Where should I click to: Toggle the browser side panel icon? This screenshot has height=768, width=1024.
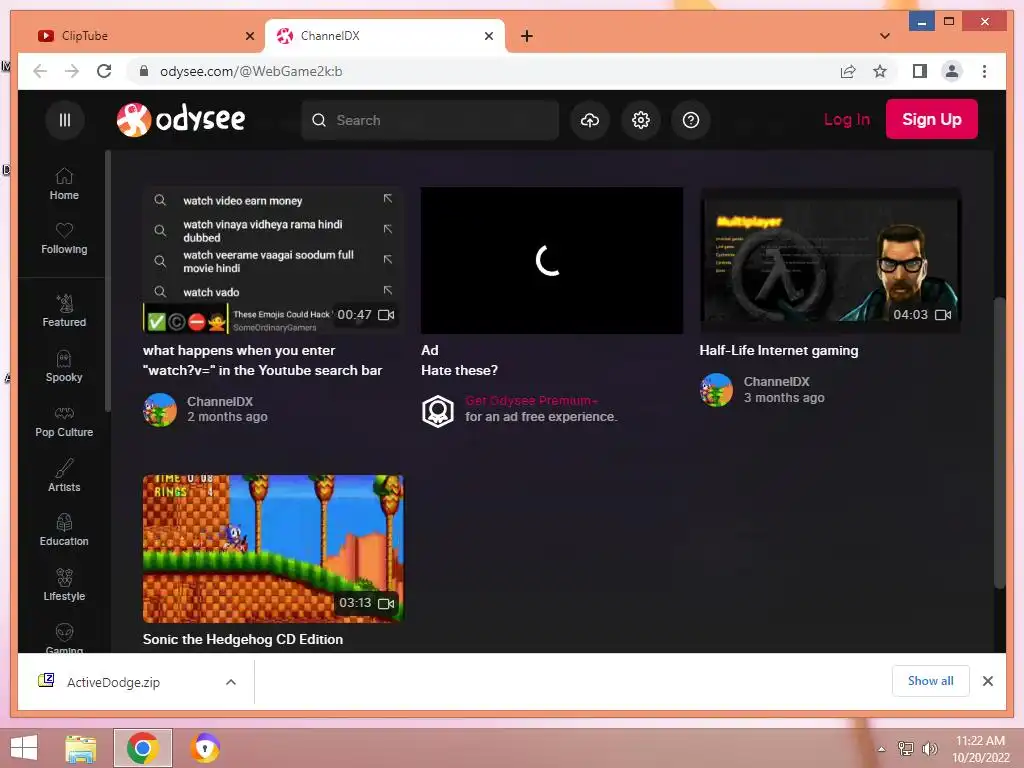pyautogui.click(x=920, y=71)
